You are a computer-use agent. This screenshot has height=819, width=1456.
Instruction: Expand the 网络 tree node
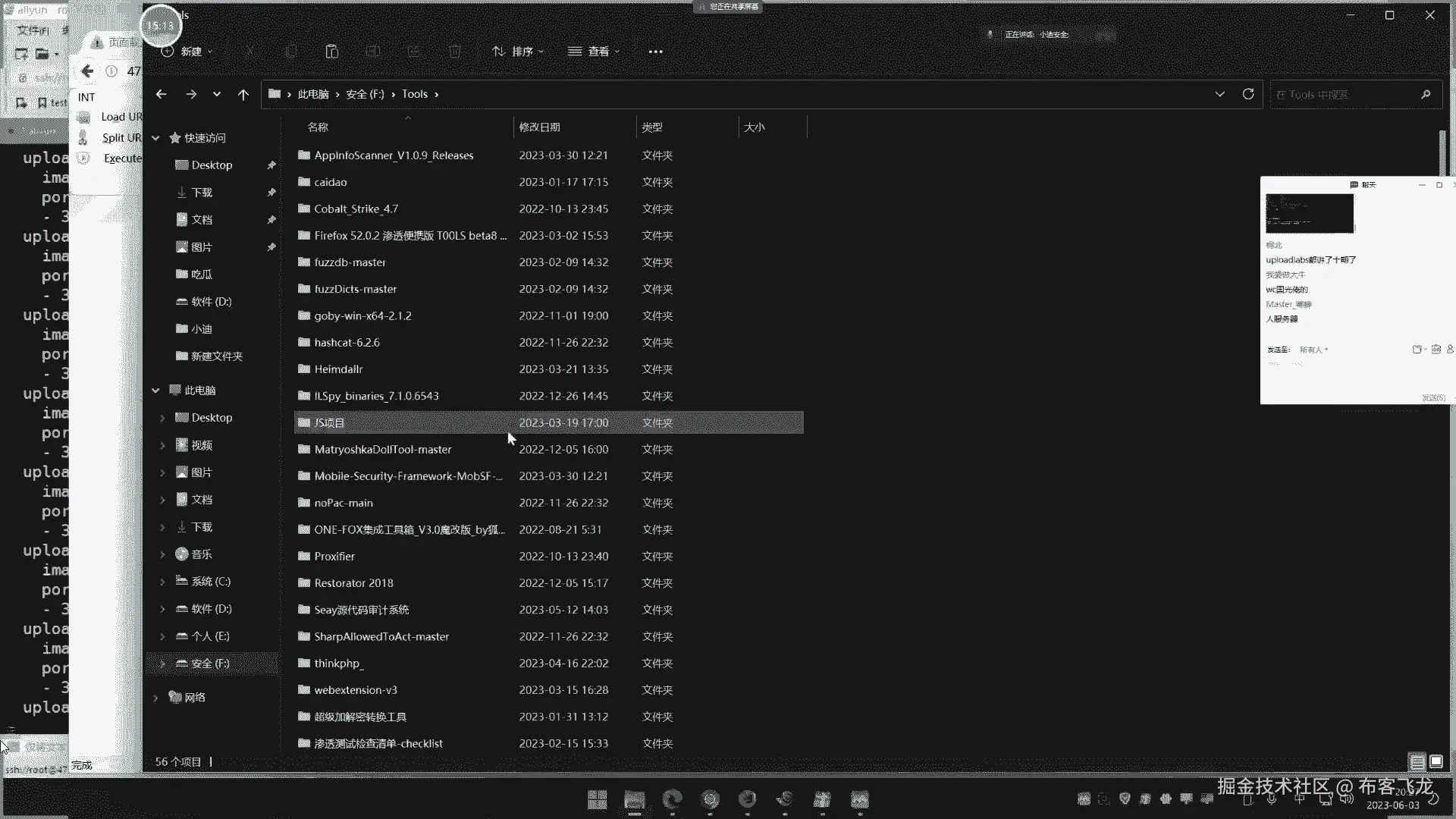point(155,698)
